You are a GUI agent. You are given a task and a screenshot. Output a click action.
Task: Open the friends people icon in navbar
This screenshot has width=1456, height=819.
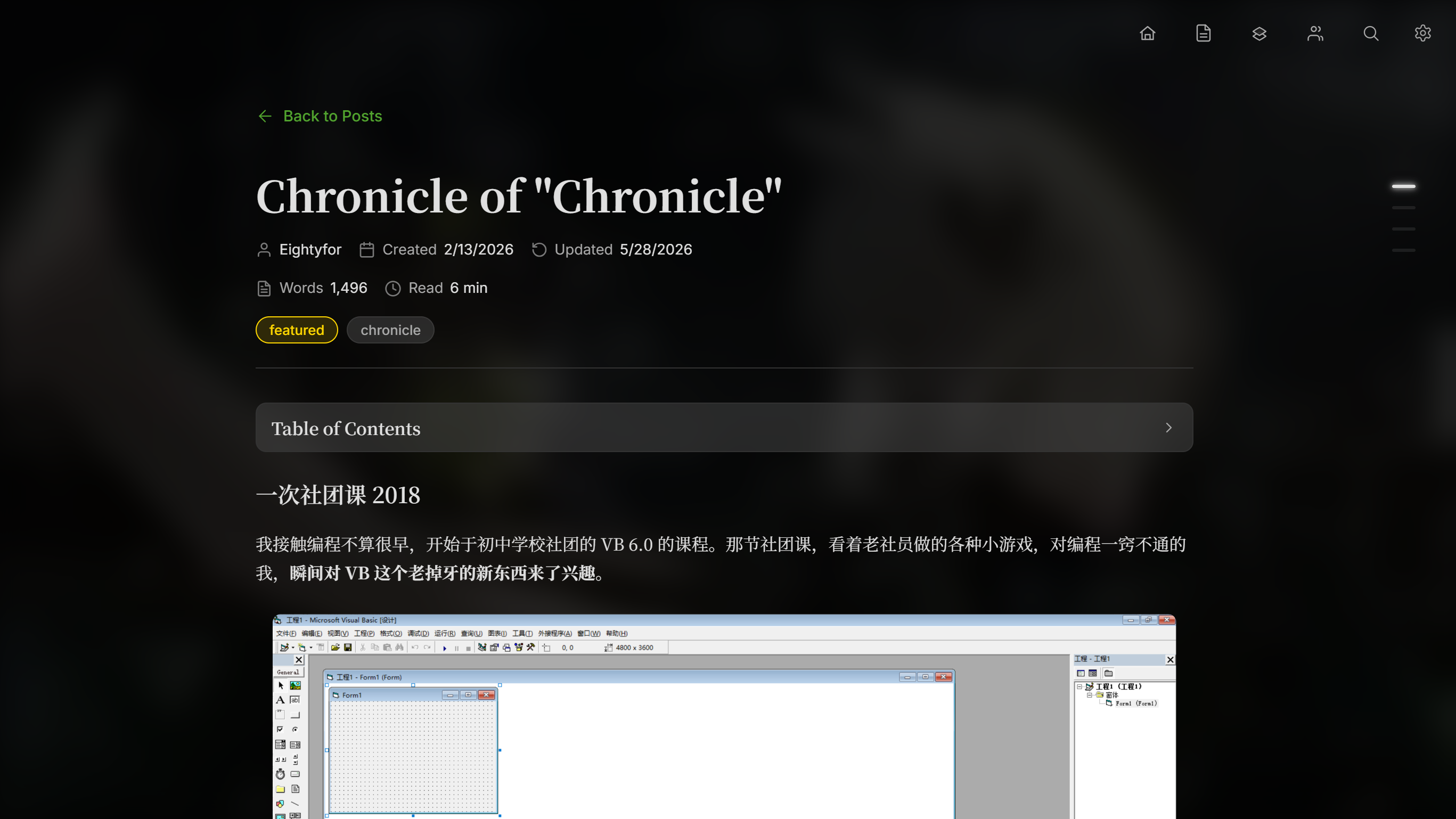pos(1315,34)
